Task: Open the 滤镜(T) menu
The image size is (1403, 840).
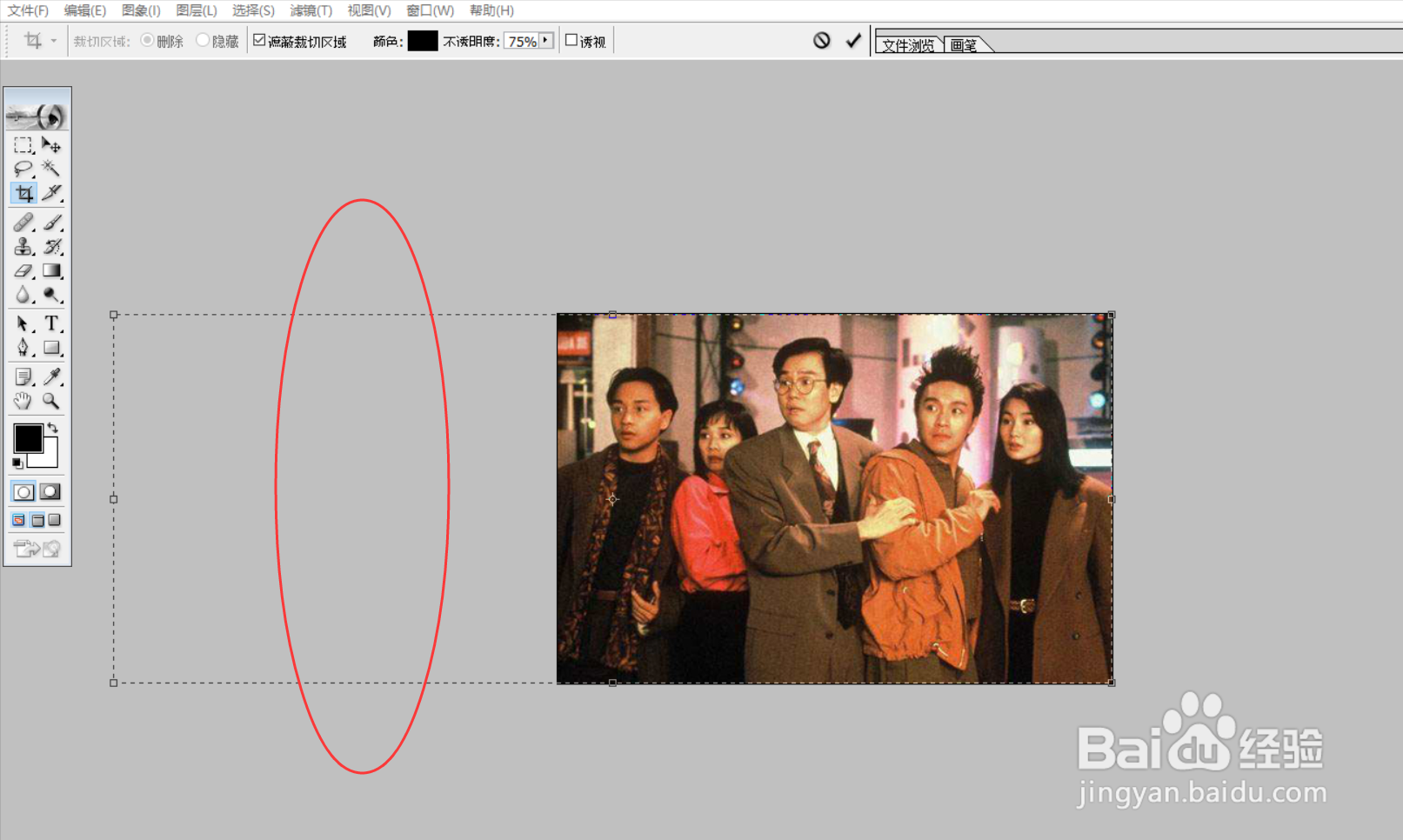Action: click(311, 10)
